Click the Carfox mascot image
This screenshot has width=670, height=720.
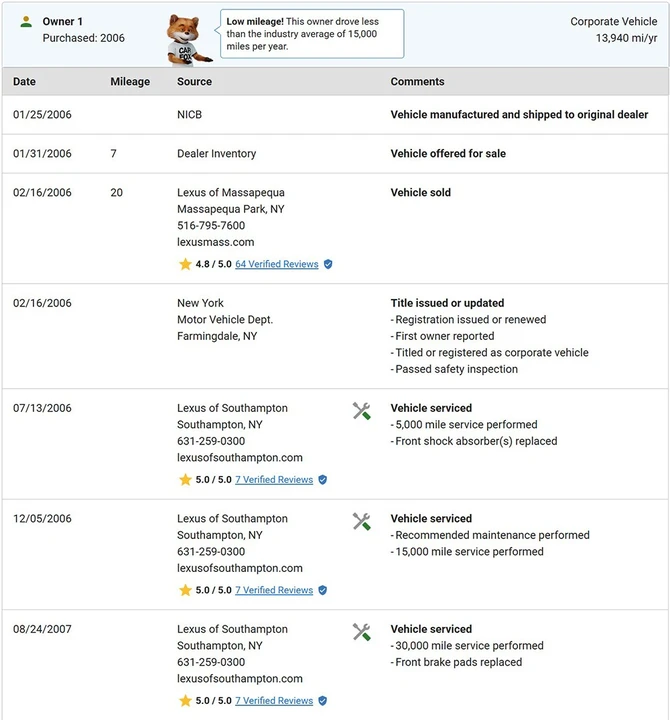(x=189, y=40)
